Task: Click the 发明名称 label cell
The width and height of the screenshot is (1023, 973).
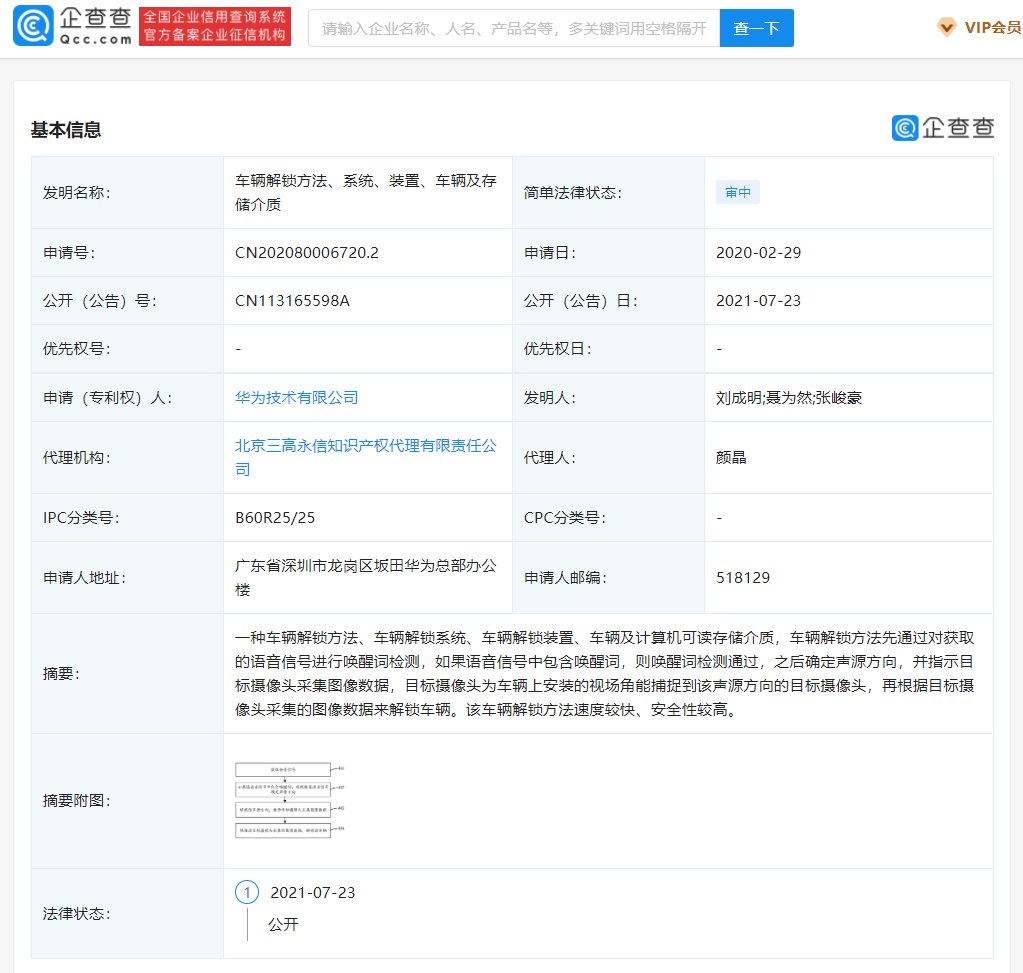Action: (x=127, y=193)
